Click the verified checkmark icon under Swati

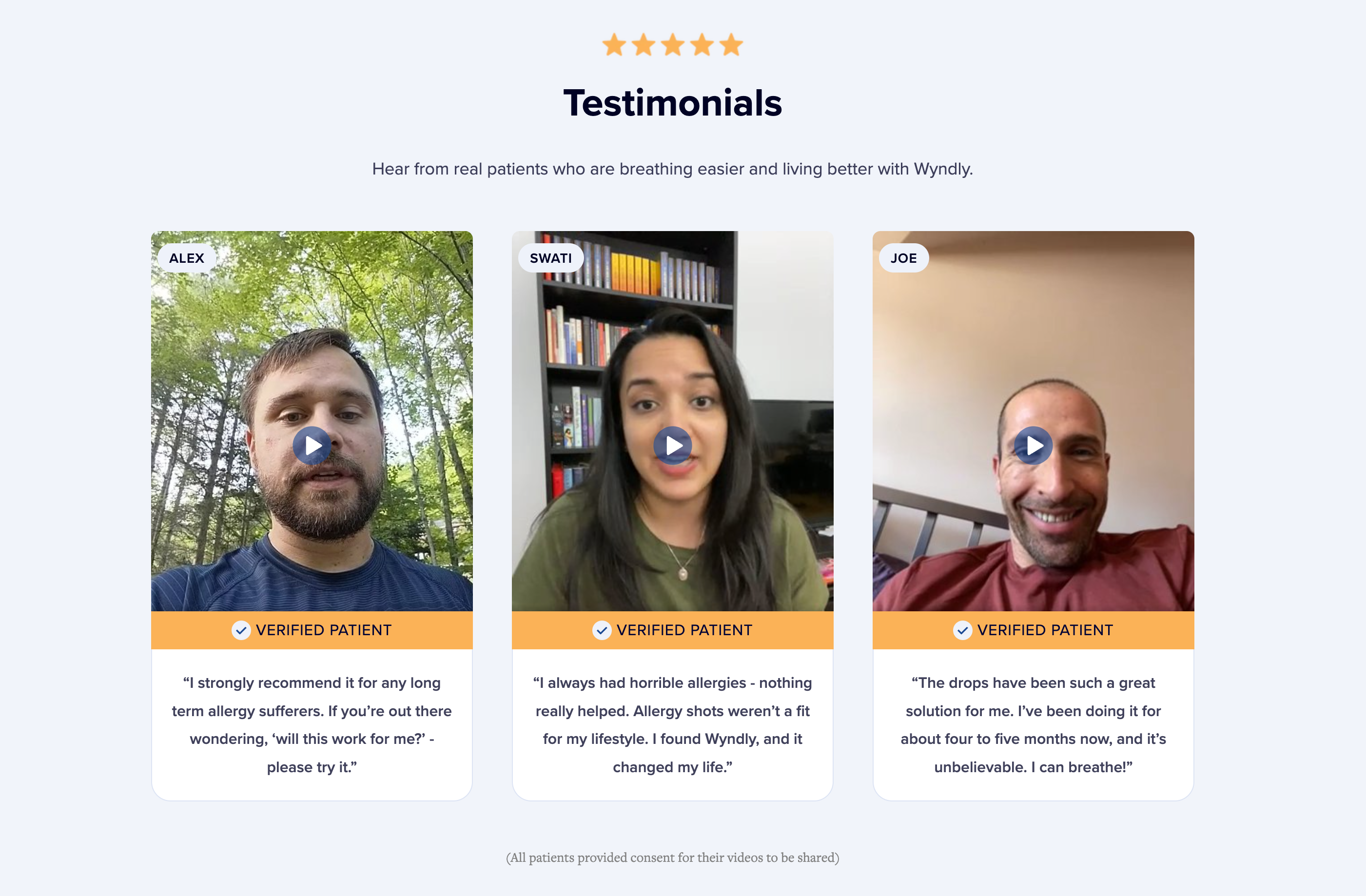pos(602,630)
